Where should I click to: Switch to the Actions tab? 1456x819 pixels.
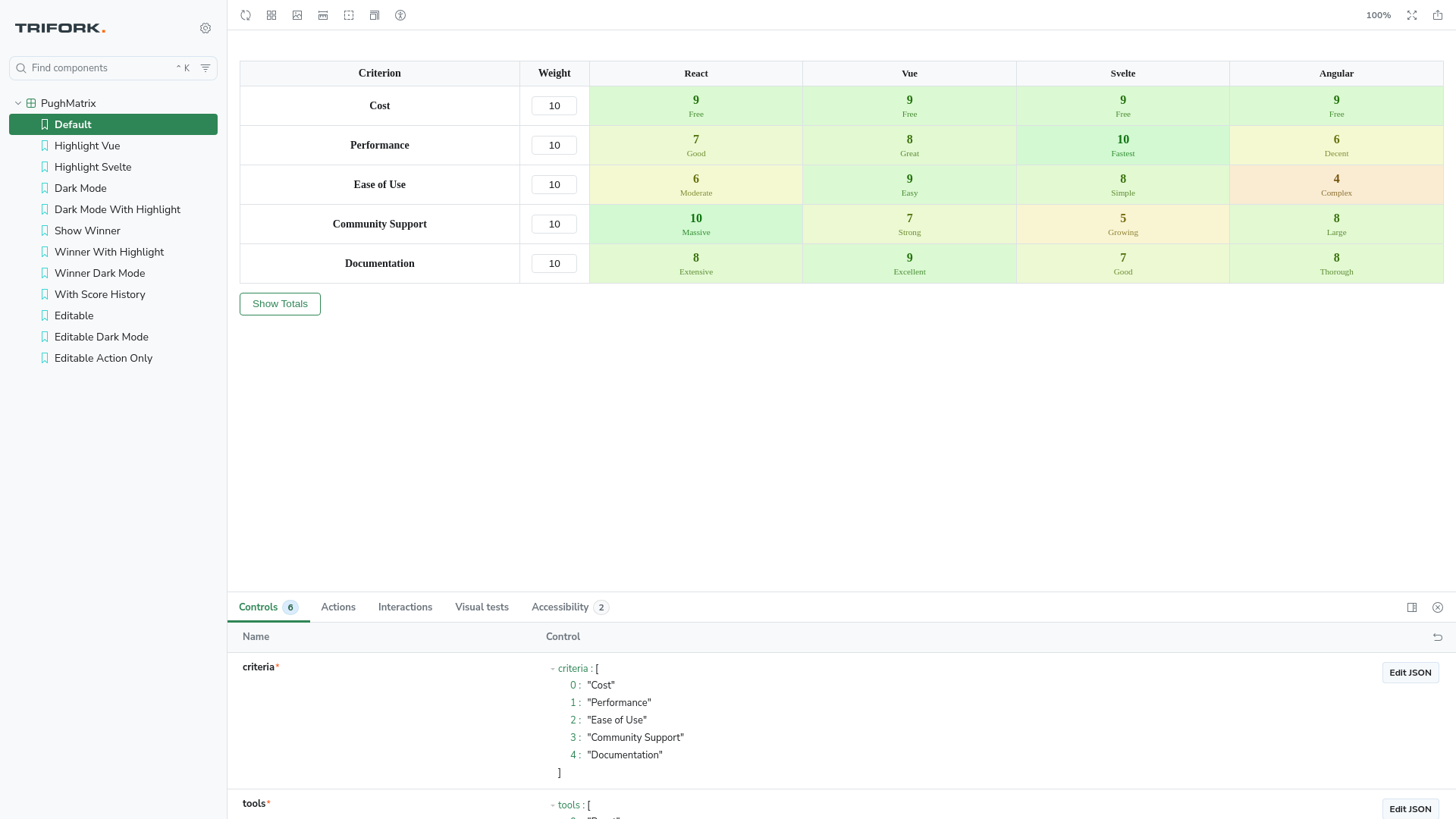(338, 607)
